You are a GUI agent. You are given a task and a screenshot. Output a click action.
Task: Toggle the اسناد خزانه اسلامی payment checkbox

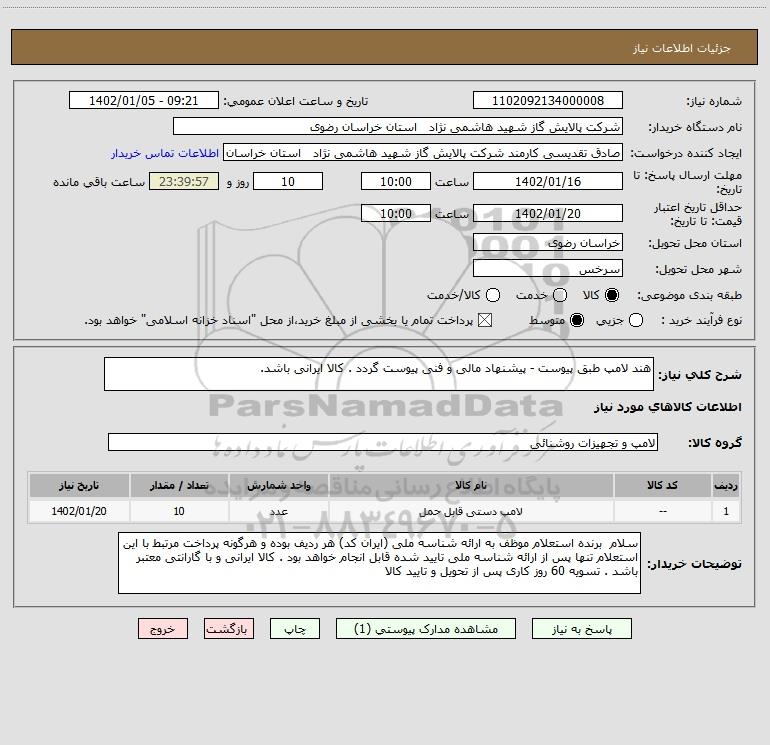click(486, 320)
